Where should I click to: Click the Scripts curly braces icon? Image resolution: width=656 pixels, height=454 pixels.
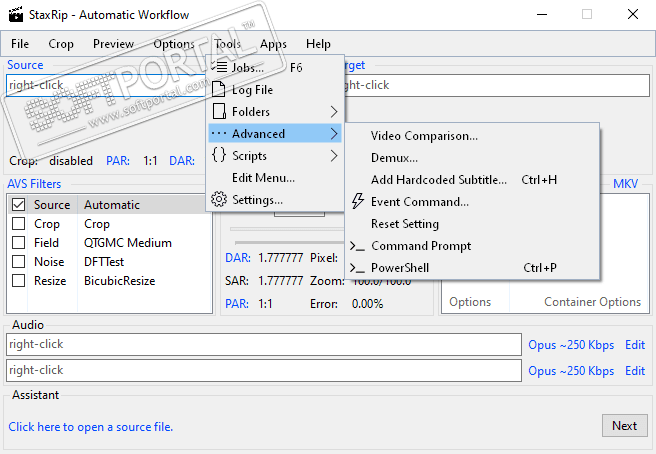(x=219, y=155)
